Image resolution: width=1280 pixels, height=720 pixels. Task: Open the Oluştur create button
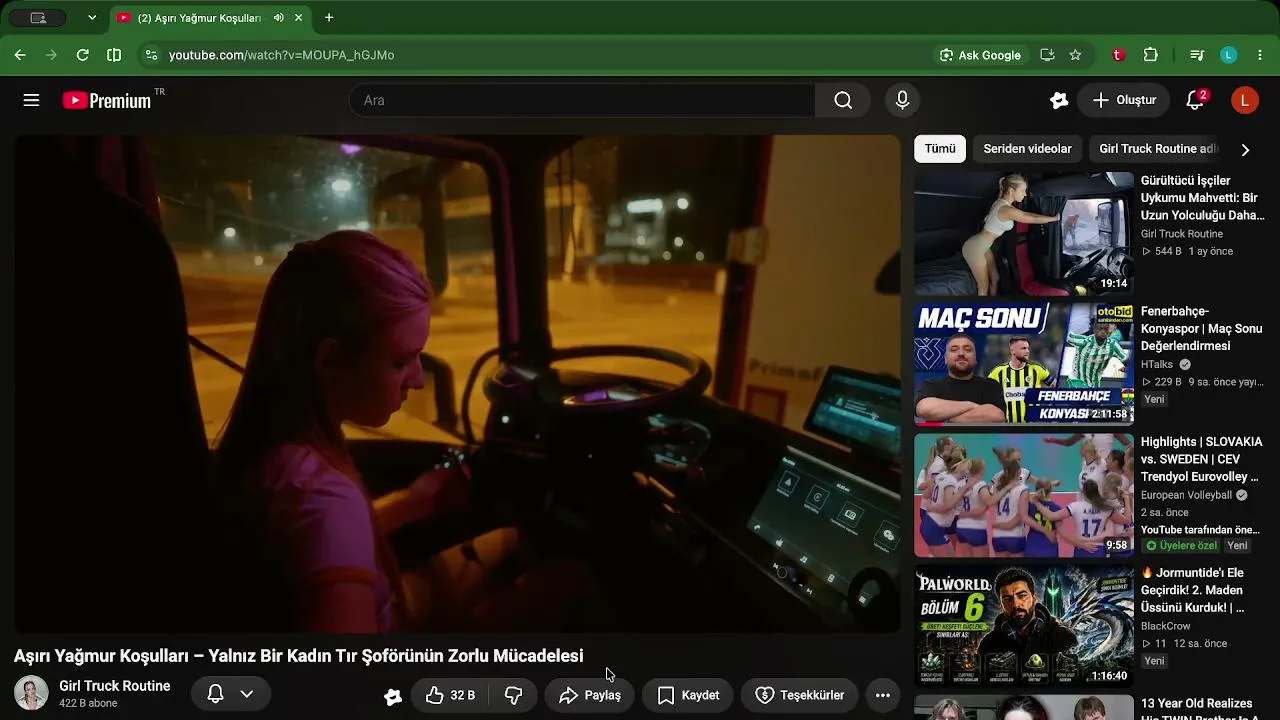1124,100
